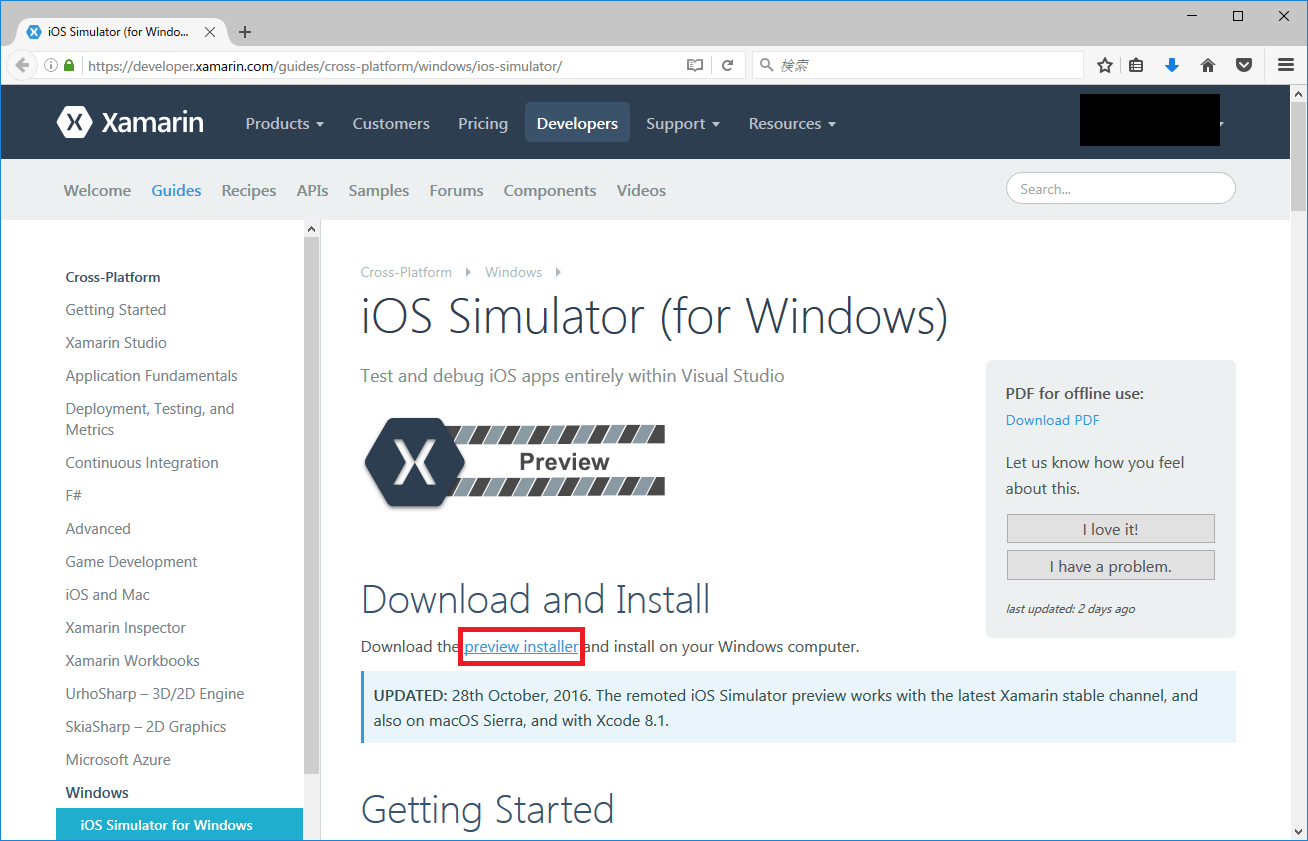This screenshot has width=1308, height=841.
Task: Open the Customers page
Action: (391, 124)
